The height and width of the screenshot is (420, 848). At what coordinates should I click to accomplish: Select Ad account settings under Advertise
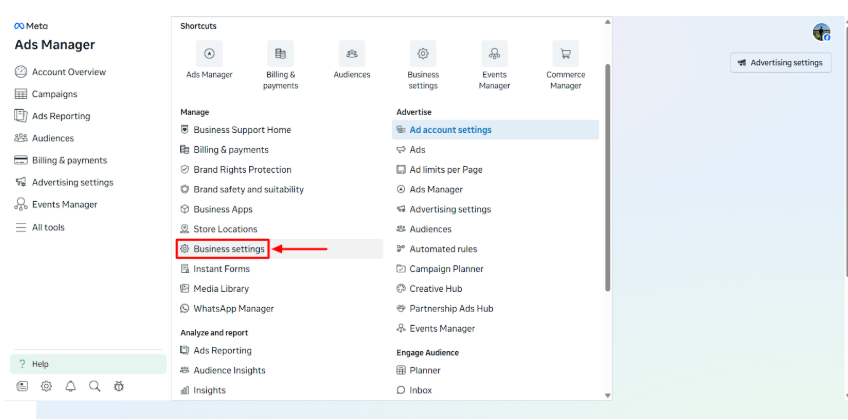click(x=450, y=130)
